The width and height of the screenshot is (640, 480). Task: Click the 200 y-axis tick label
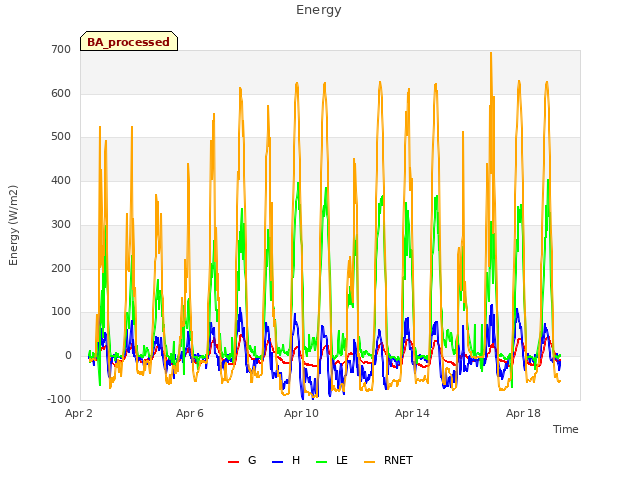tap(61, 269)
